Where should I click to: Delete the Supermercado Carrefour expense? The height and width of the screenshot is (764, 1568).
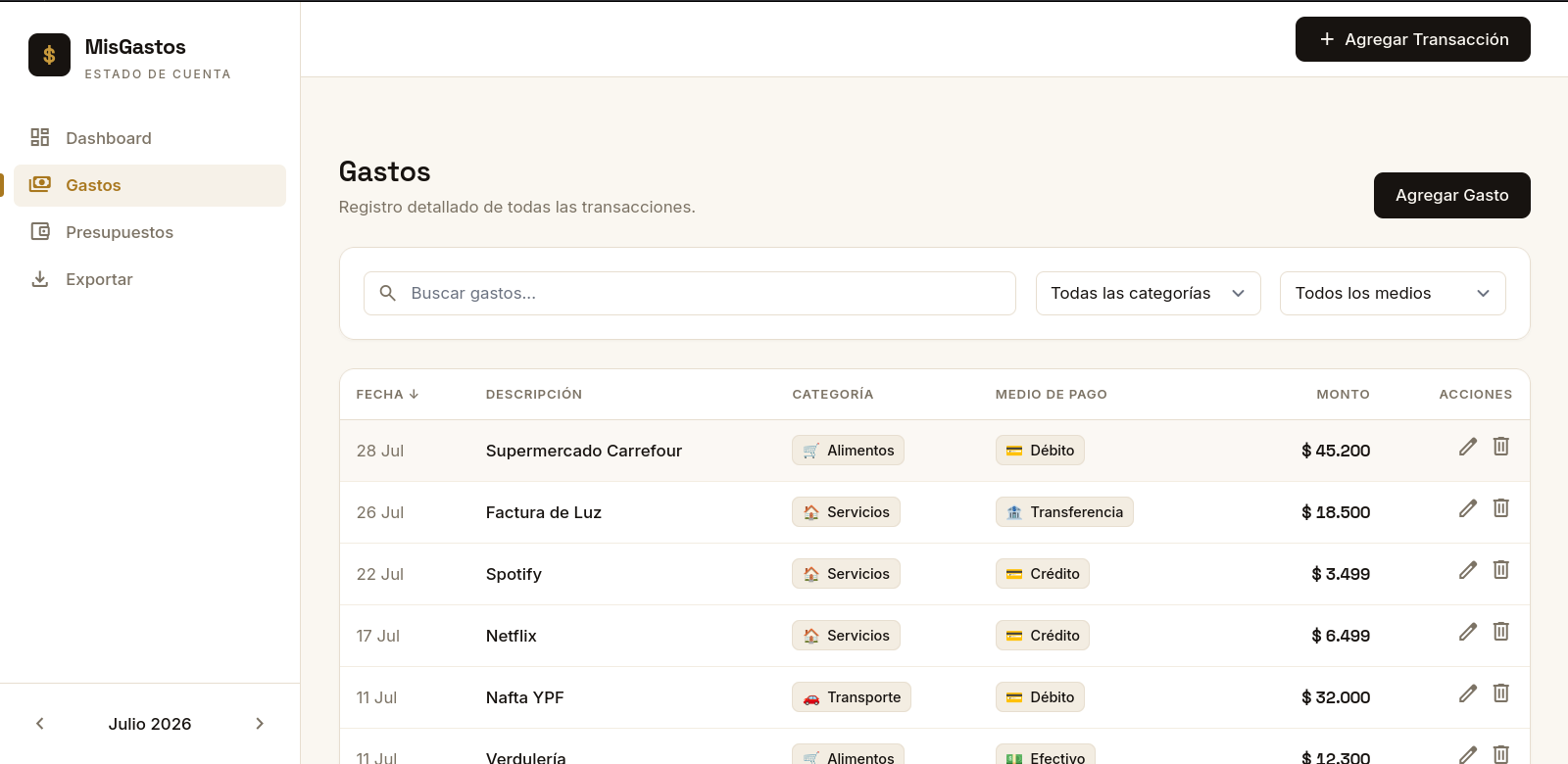tap(1501, 447)
